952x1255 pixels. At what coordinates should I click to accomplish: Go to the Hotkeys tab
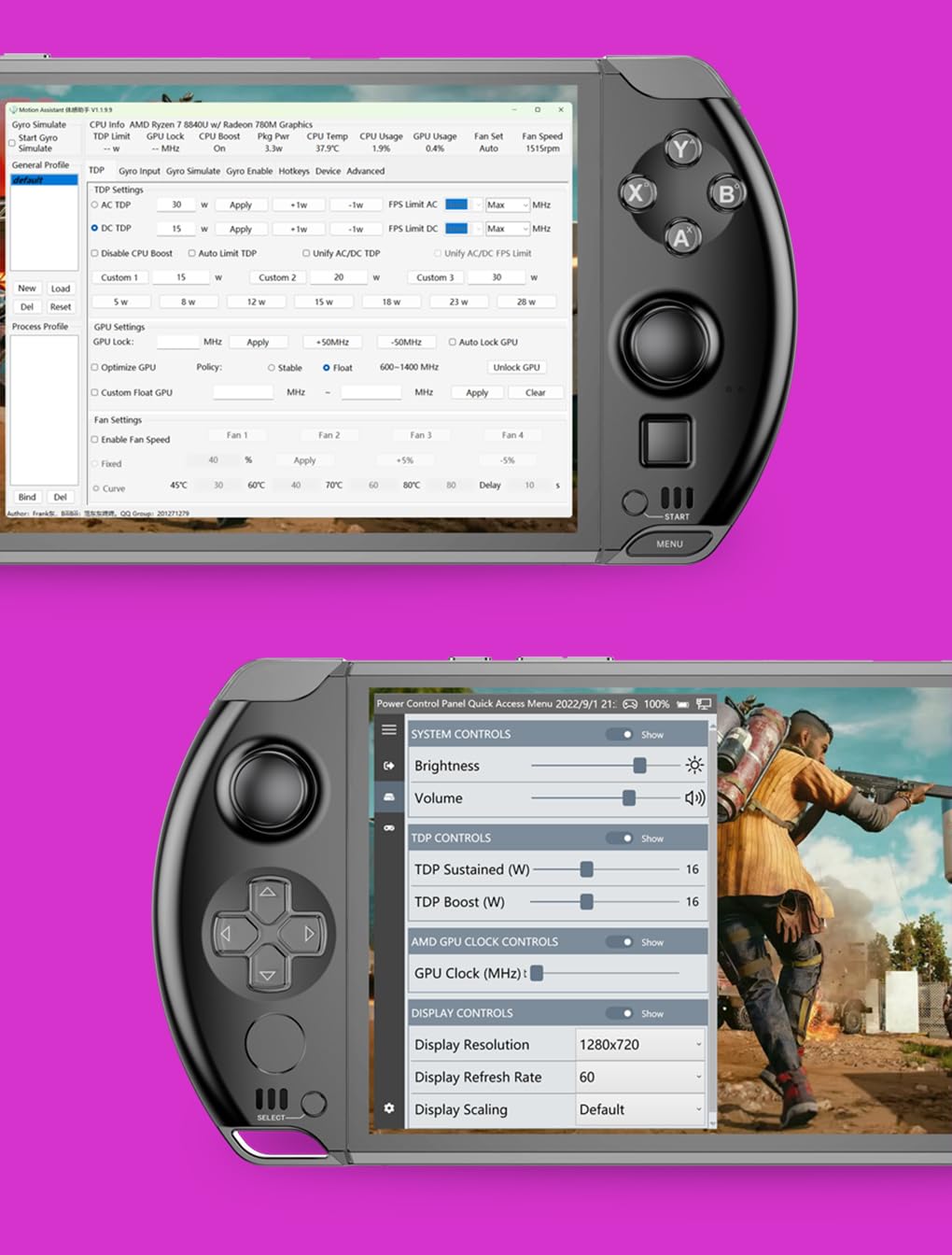point(294,171)
